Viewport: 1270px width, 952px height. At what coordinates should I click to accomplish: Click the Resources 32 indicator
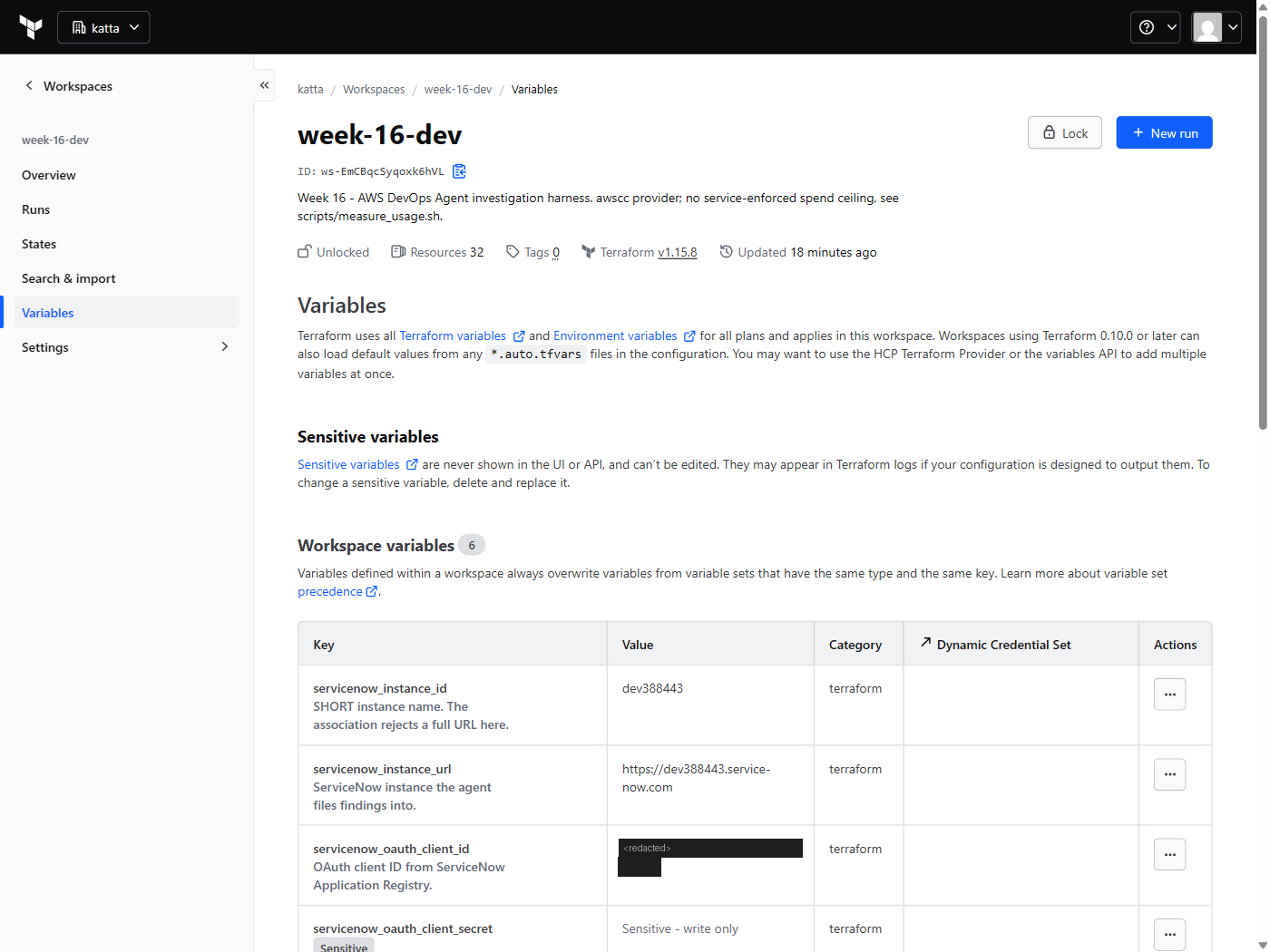coord(437,252)
